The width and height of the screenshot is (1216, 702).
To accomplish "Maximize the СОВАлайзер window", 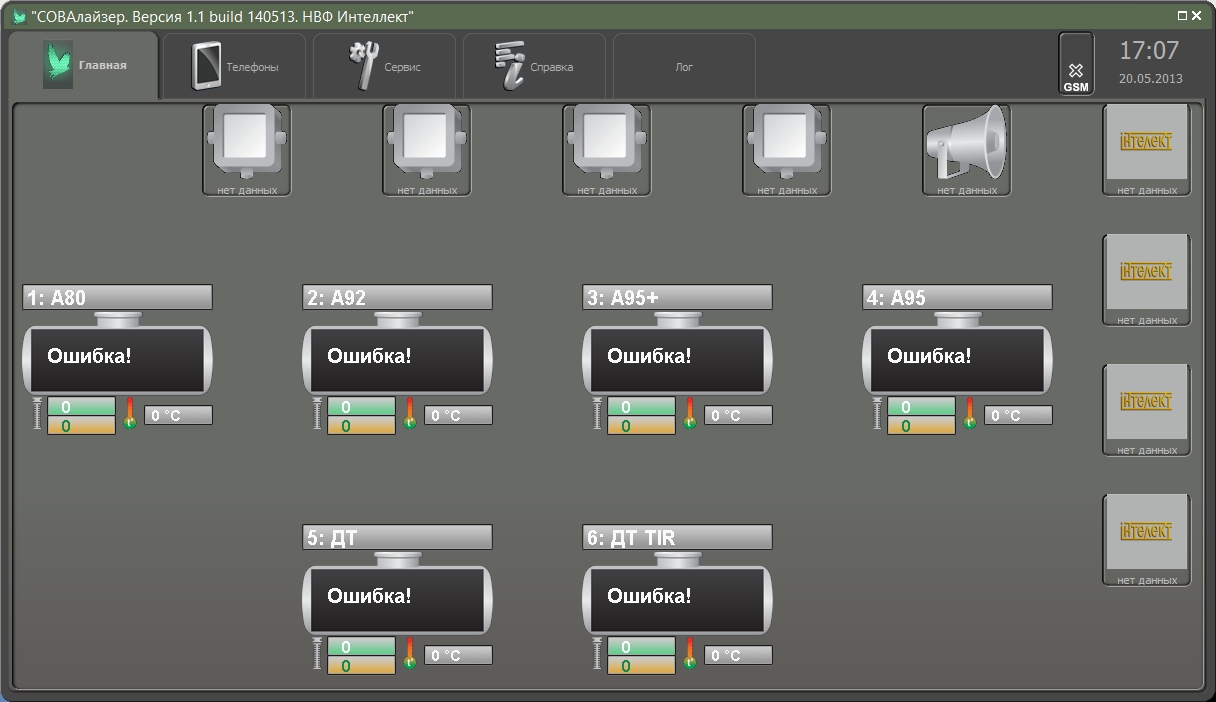I will (x=1183, y=15).
